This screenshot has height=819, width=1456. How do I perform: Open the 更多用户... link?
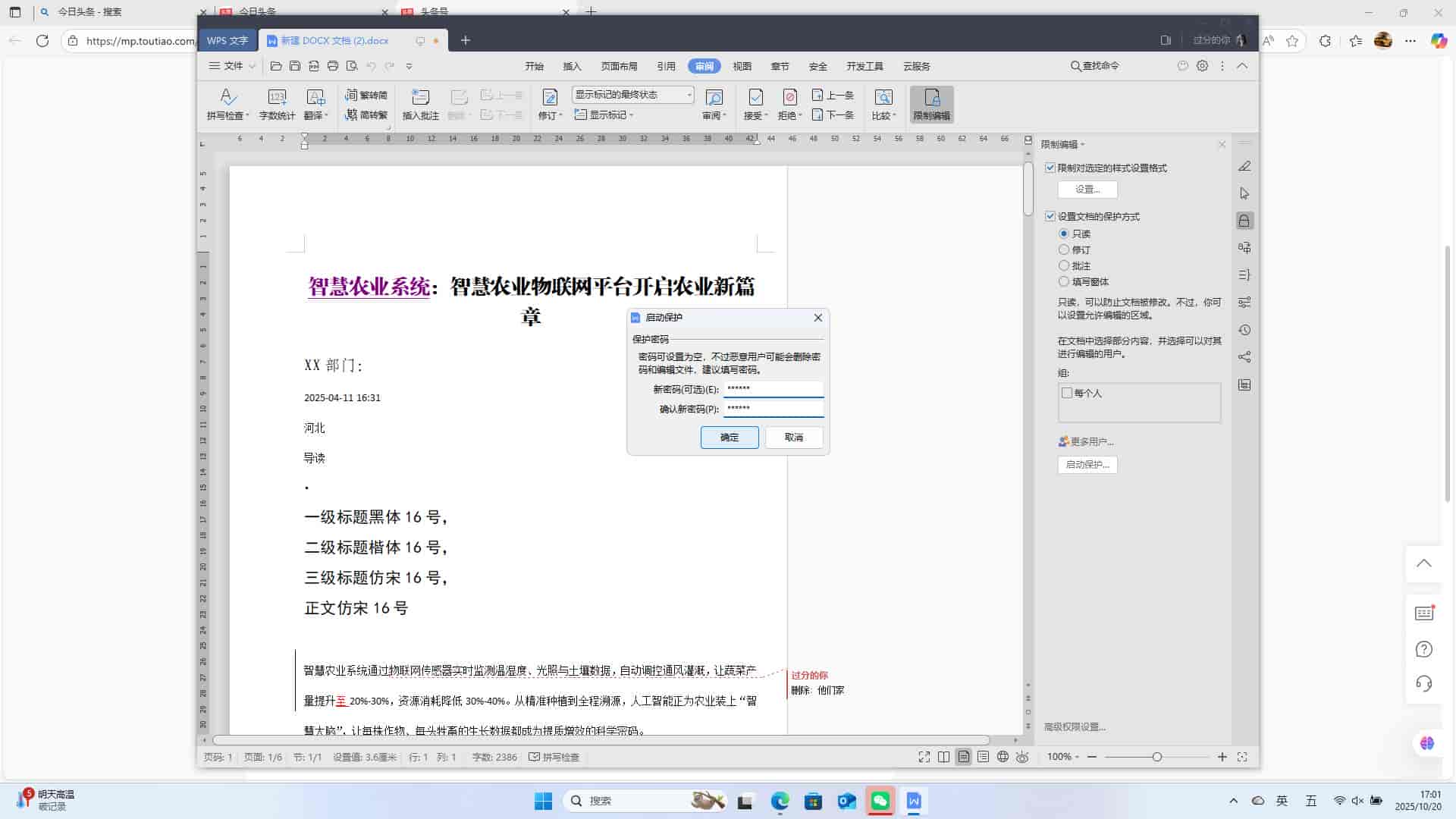1086,441
